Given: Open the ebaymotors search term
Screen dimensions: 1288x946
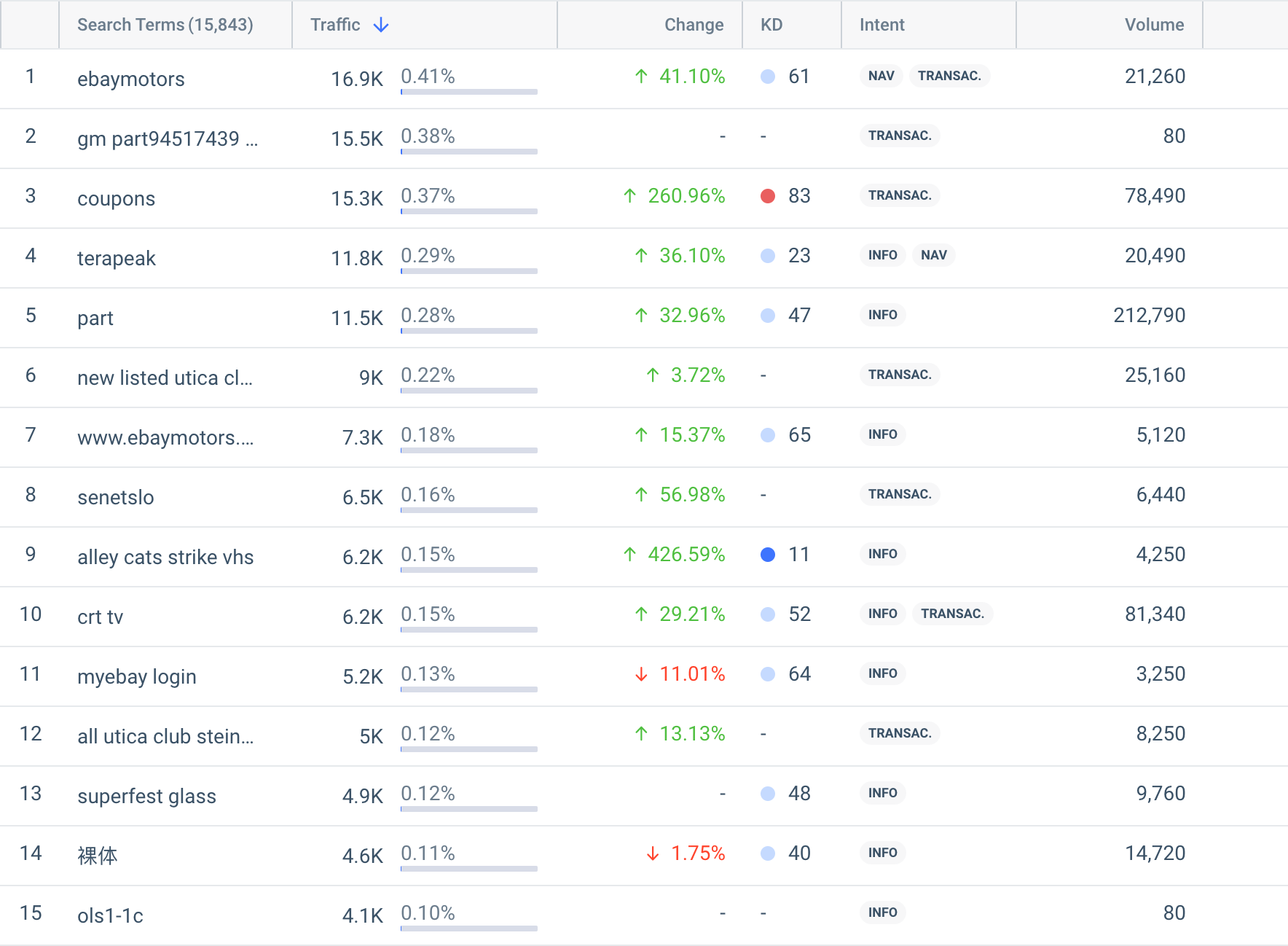Looking at the screenshot, I should 131,79.
